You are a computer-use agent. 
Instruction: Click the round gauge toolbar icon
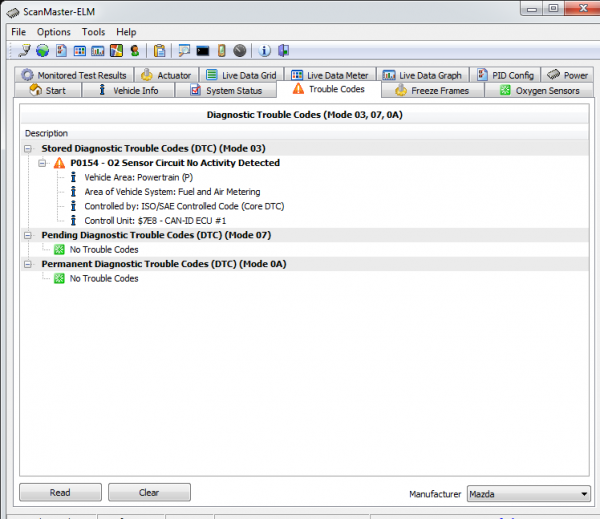(x=240, y=50)
